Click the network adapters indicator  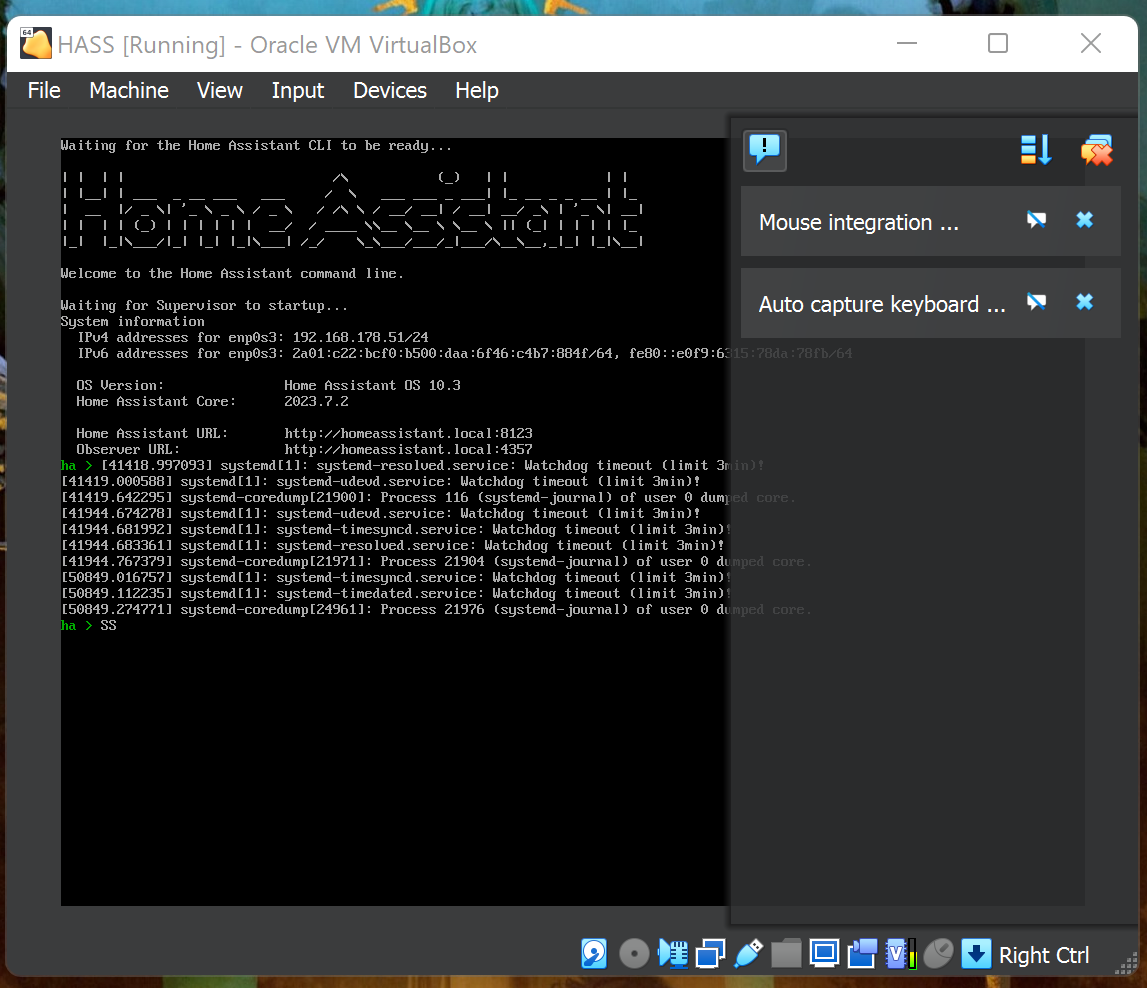(710, 954)
